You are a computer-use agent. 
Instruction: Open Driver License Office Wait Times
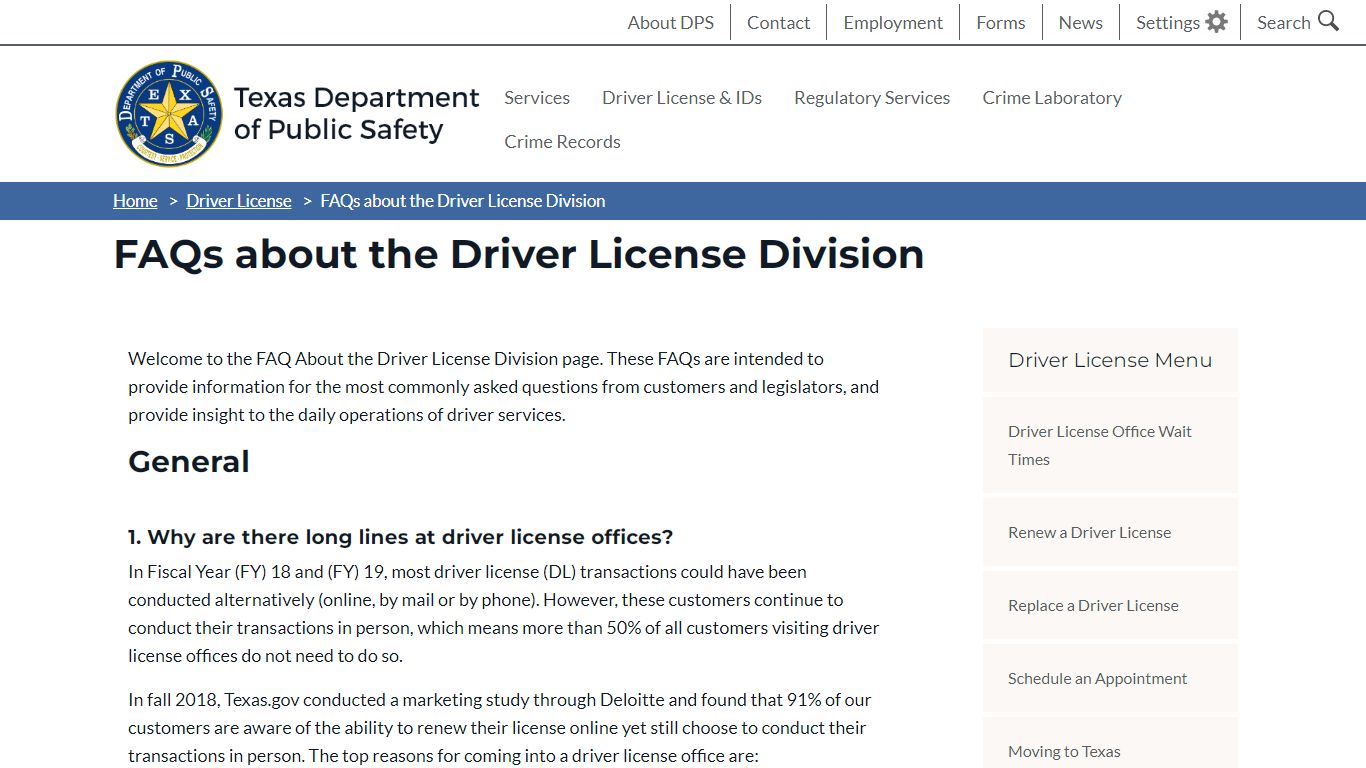coord(1110,445)
